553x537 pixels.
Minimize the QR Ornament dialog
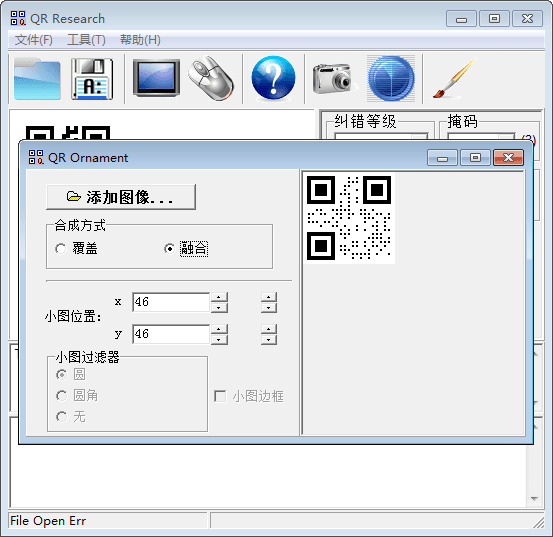(442, 157)
